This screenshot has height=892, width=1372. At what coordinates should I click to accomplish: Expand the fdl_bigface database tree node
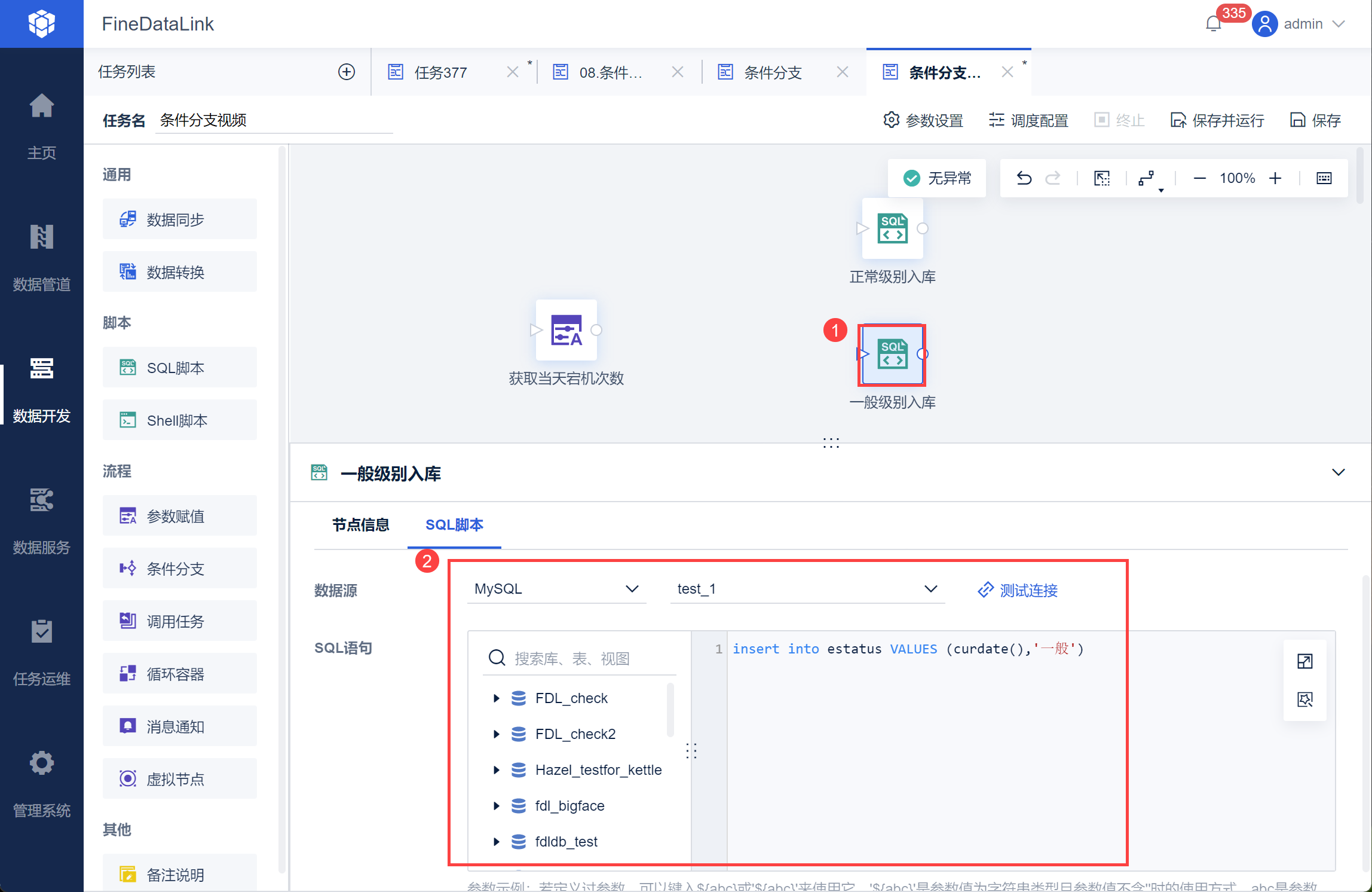click(x=496, y=806)
